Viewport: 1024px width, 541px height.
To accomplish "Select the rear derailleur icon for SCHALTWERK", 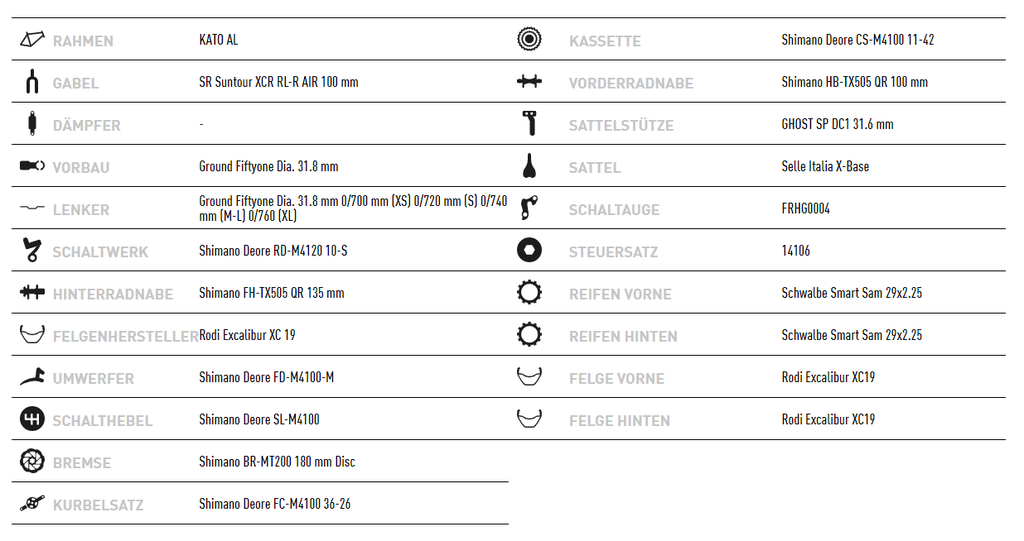I will pos(31,250).
